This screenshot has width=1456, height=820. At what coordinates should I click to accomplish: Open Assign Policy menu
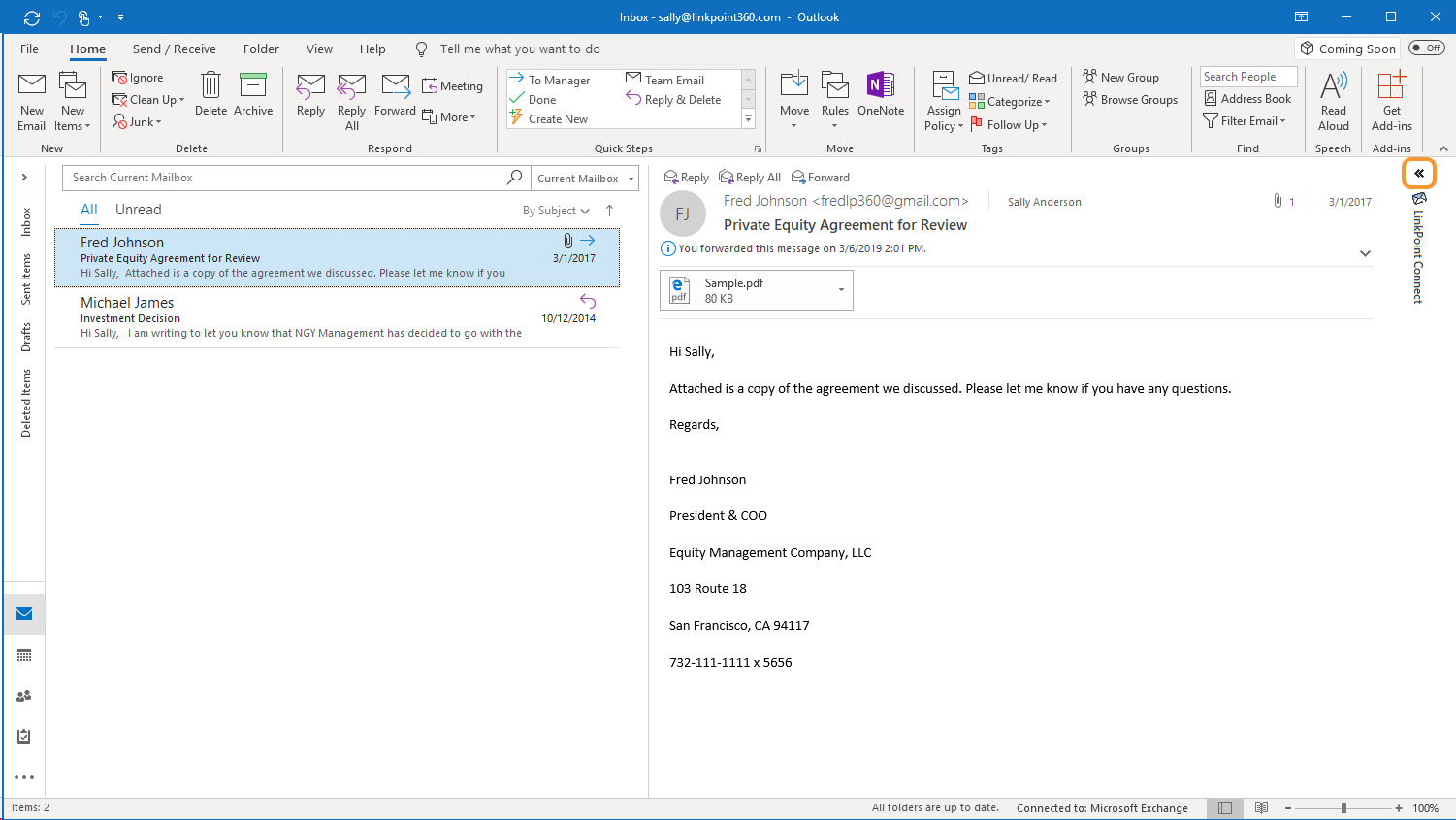944,102
